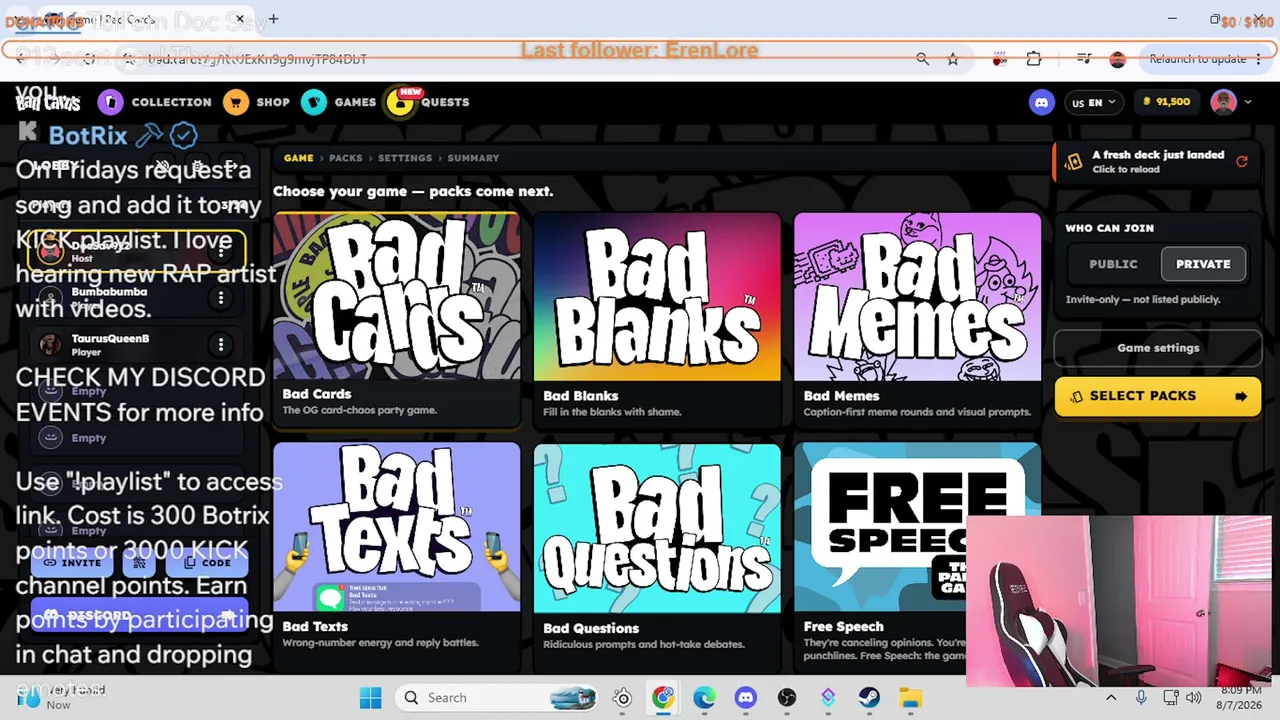
Task: Open options menu for the Host player
Action: click(221, 251)
